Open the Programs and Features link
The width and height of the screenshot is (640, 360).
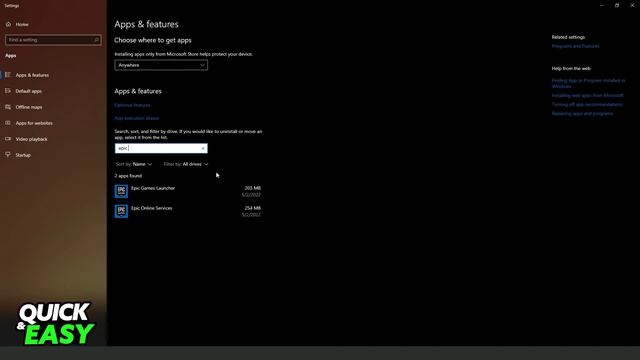[x=576, y=46]
